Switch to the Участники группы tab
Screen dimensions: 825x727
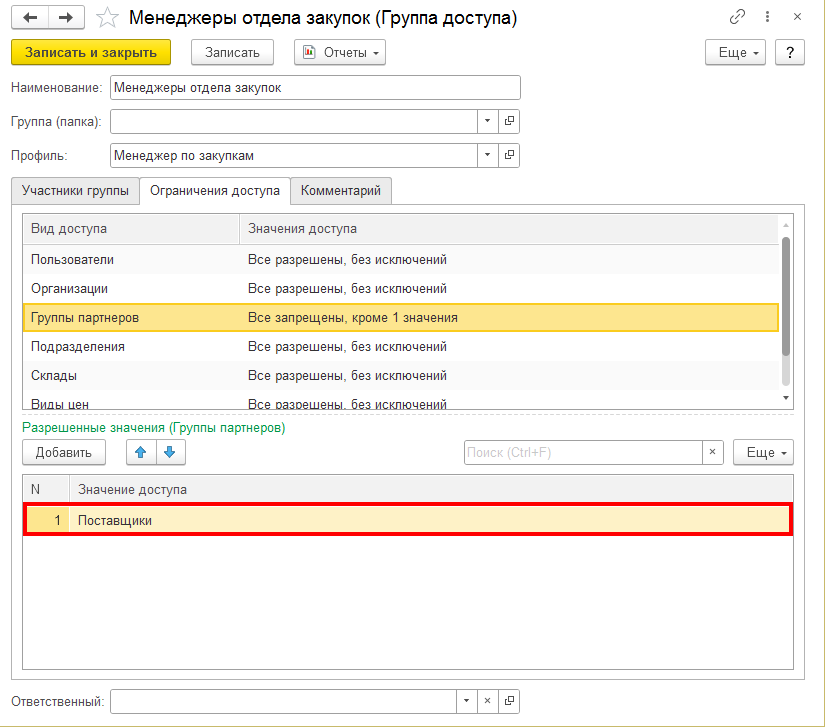pos(75,190)
